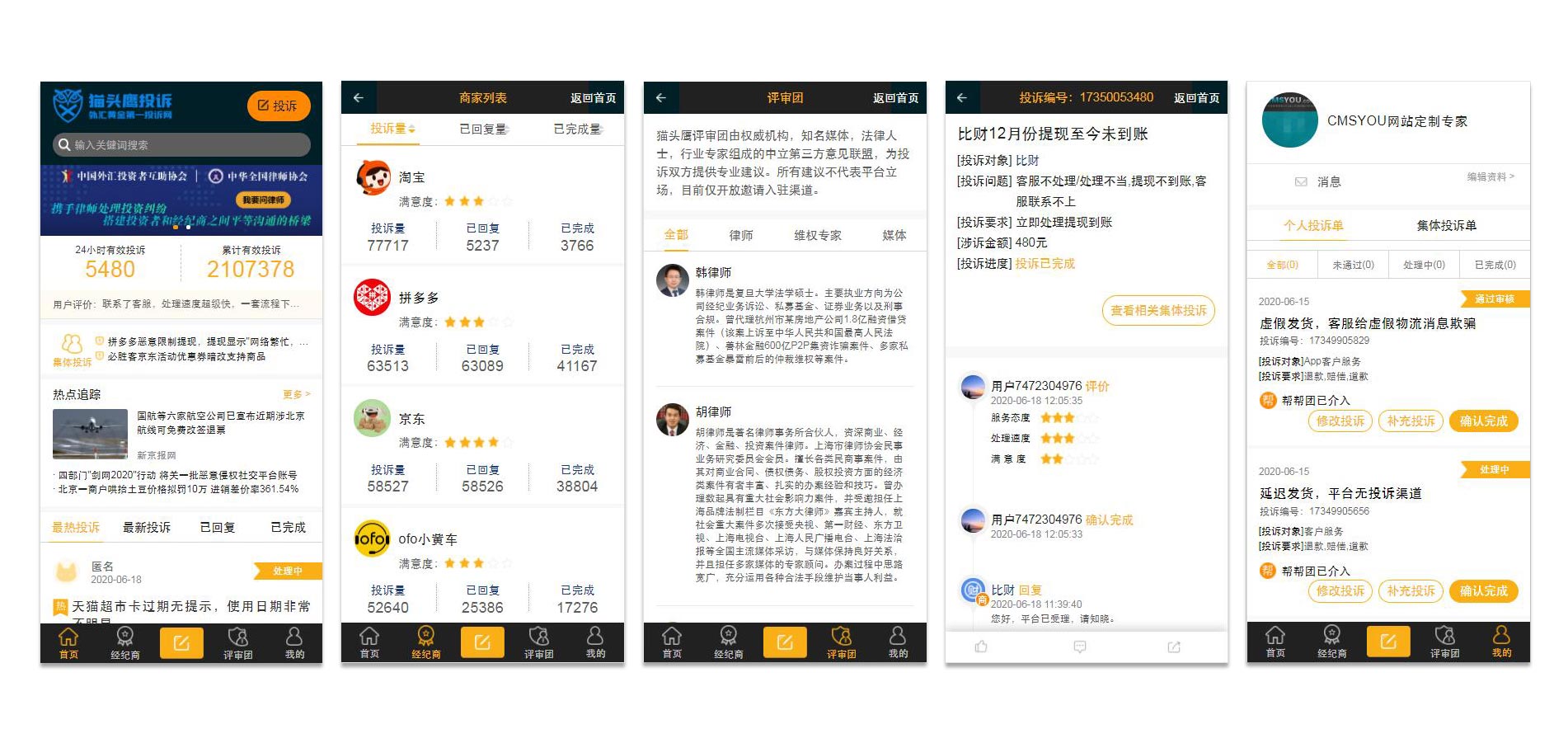Tap 首页 icon in merchant list screen
The width and height of the screenshot is (1568, 743).
point(369,642)
